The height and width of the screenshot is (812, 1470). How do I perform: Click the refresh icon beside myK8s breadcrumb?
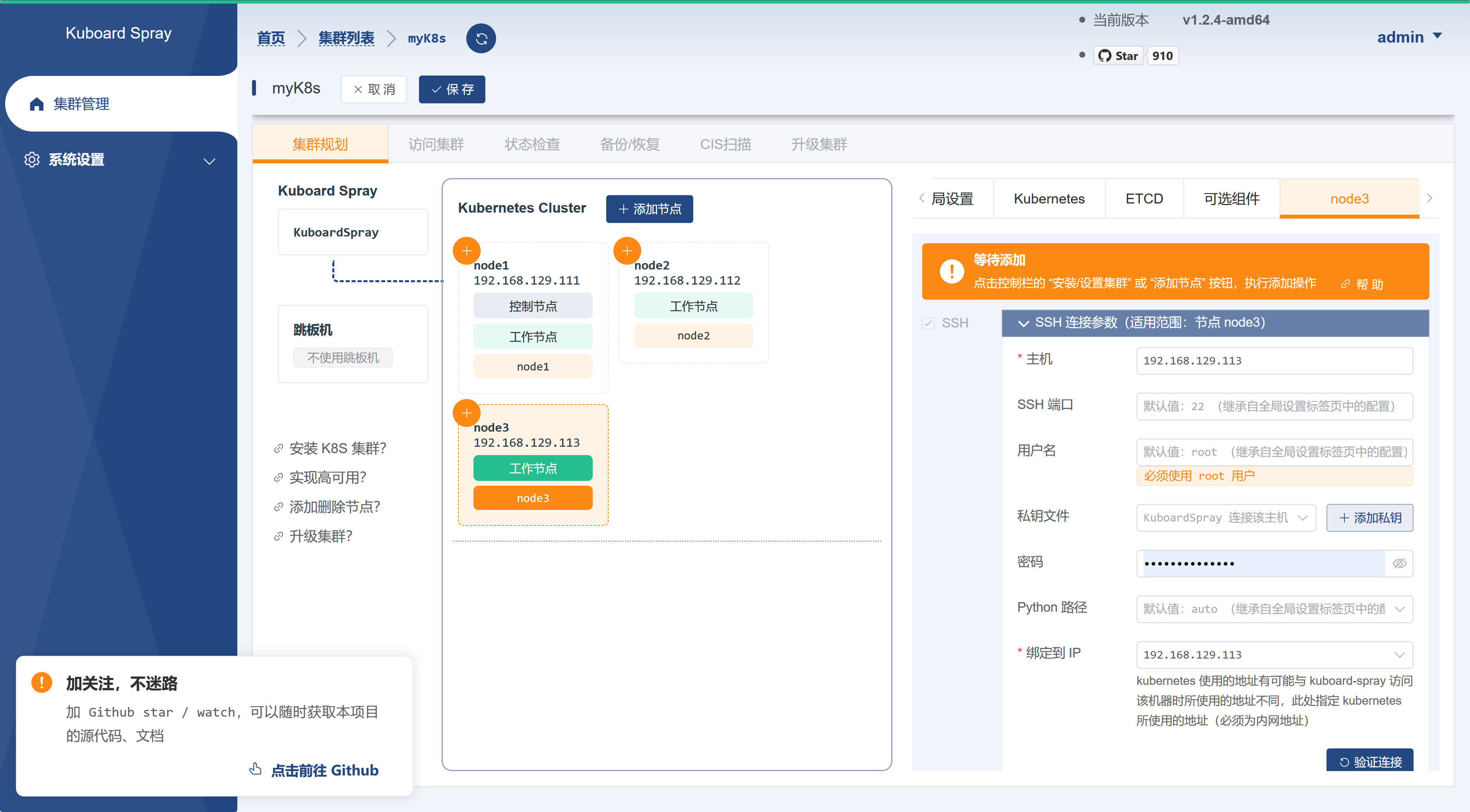[x=481, y=38]
